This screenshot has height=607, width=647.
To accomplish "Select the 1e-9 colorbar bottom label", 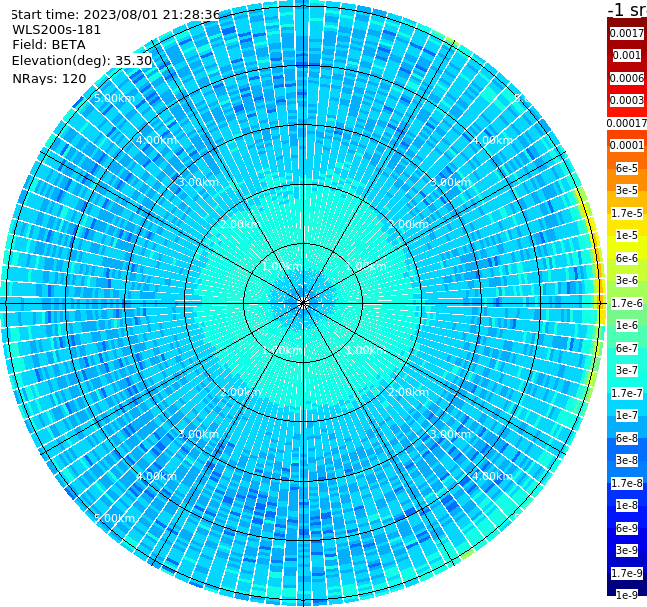I will 627,595.
